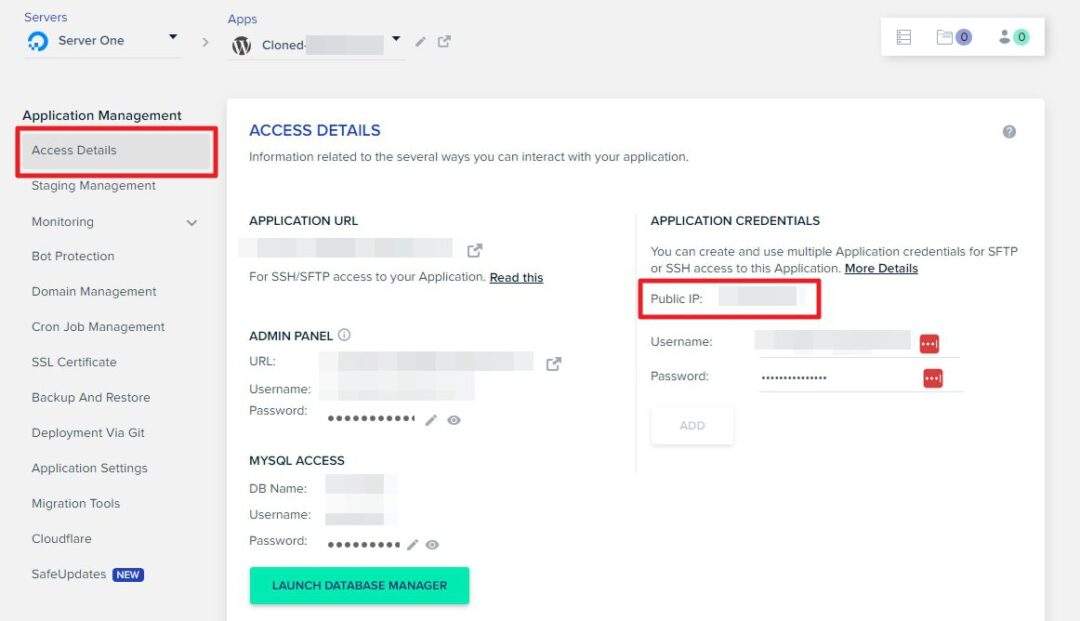Screen dimensions: 1080x621
Task: Open admin panel URL external link icon
Action: pos(553,364)
